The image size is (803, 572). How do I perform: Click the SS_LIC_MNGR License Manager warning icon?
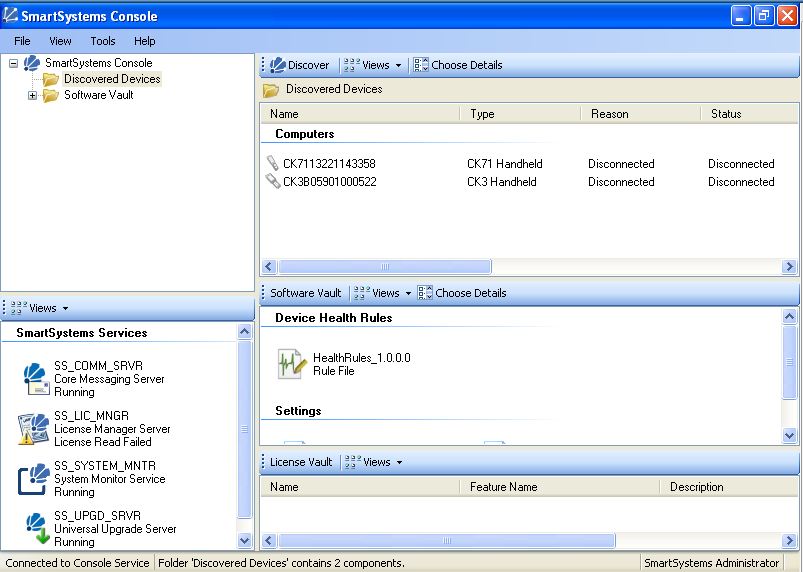tap(35, 429)
